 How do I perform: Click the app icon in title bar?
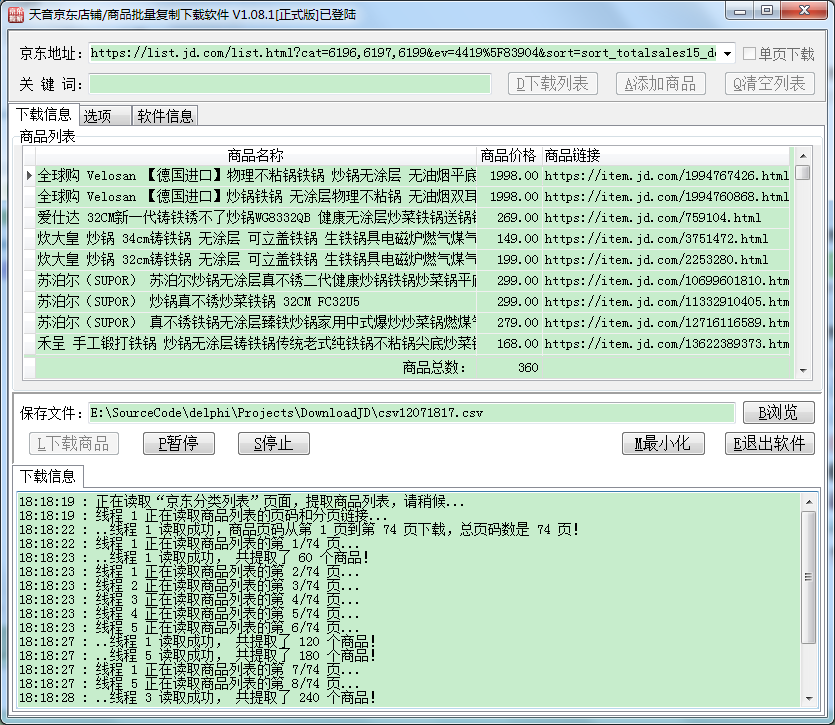(x=14, y=14)
